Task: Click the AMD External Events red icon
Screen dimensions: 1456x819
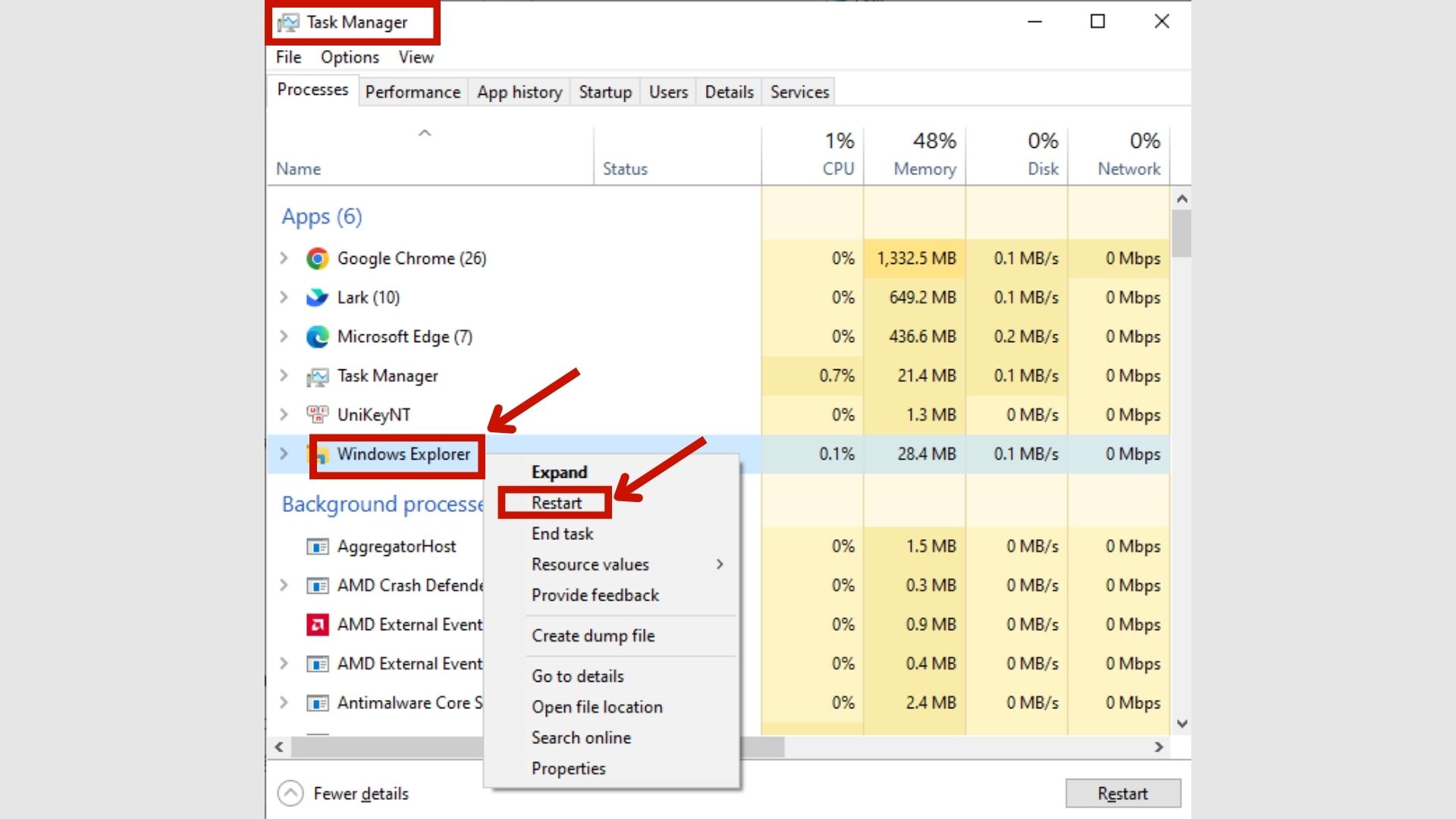Action: point(317,625)
